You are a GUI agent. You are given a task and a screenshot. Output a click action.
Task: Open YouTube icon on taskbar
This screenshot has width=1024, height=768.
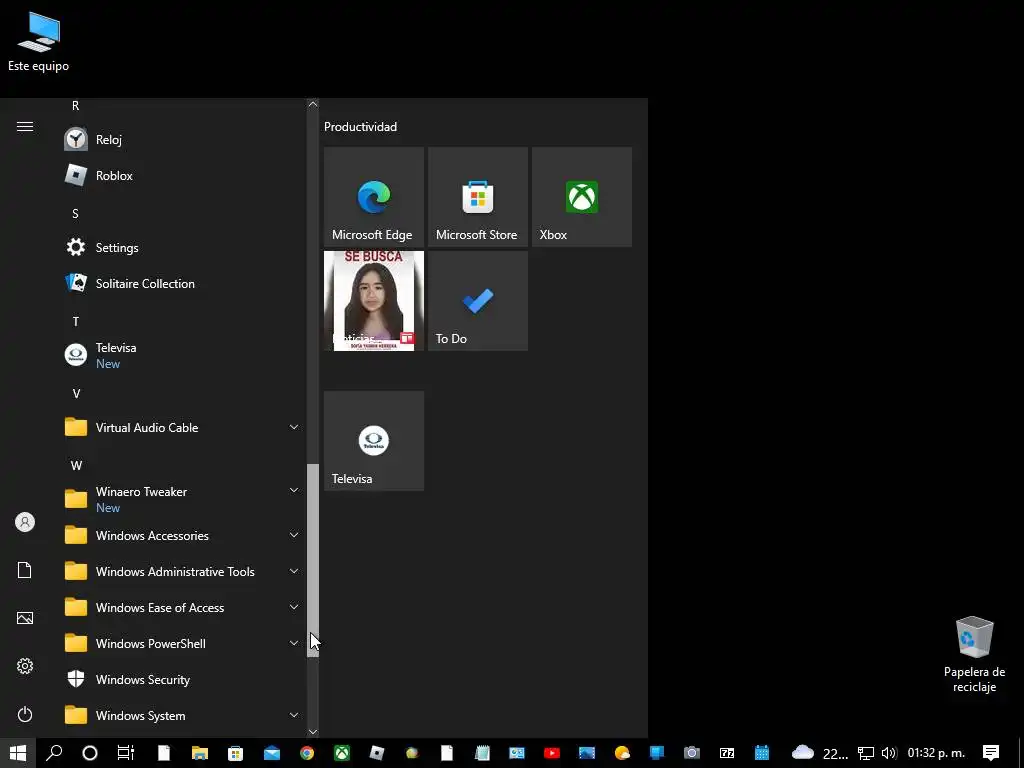(x=552, y=753)
